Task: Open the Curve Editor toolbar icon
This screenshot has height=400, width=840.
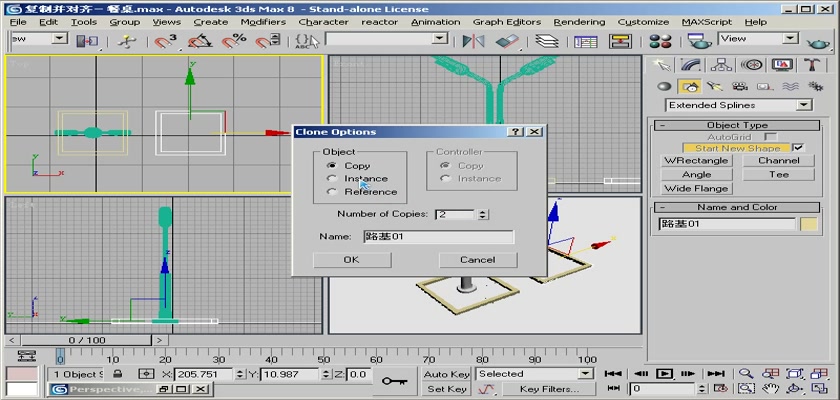Action: tap(586, 41)
